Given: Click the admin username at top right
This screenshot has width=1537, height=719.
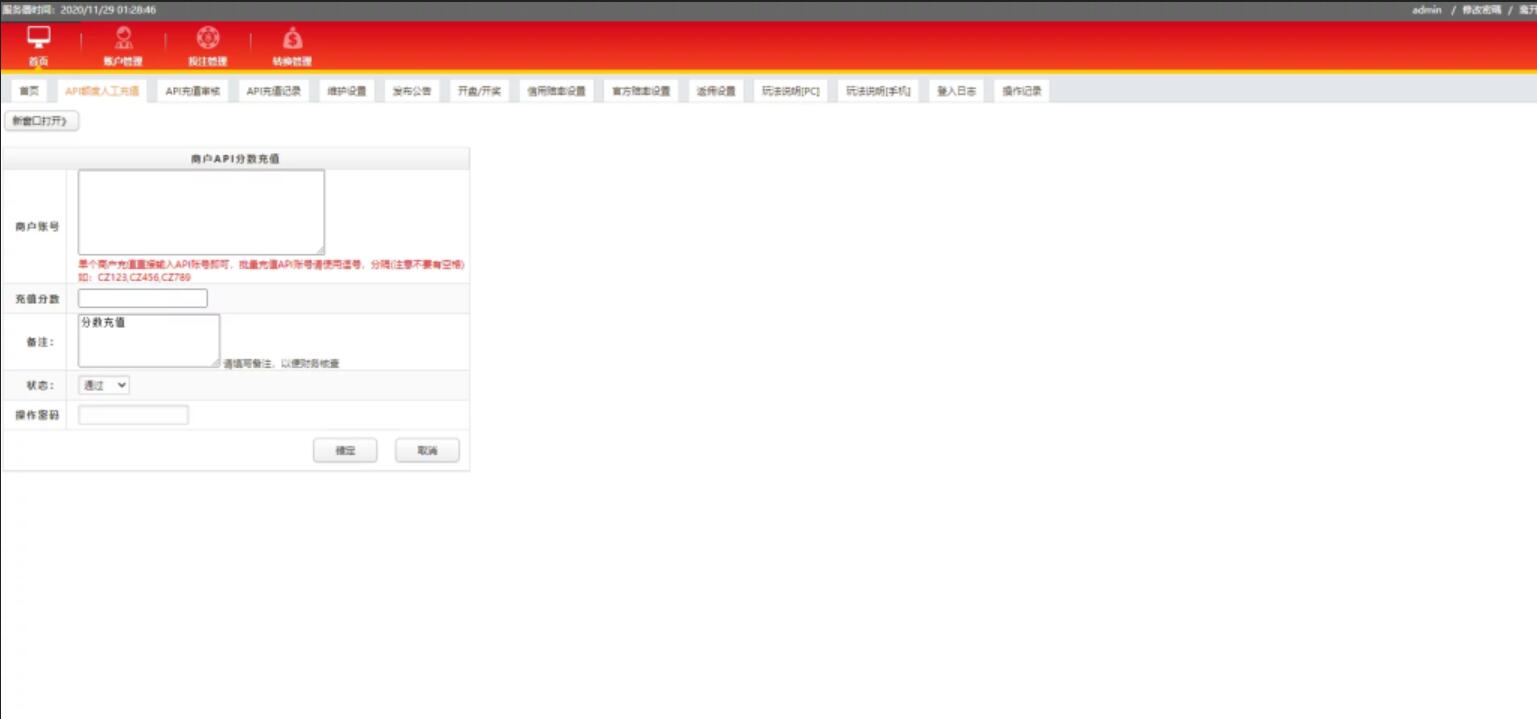Looking at the screenshot, I should [1426, 10].
